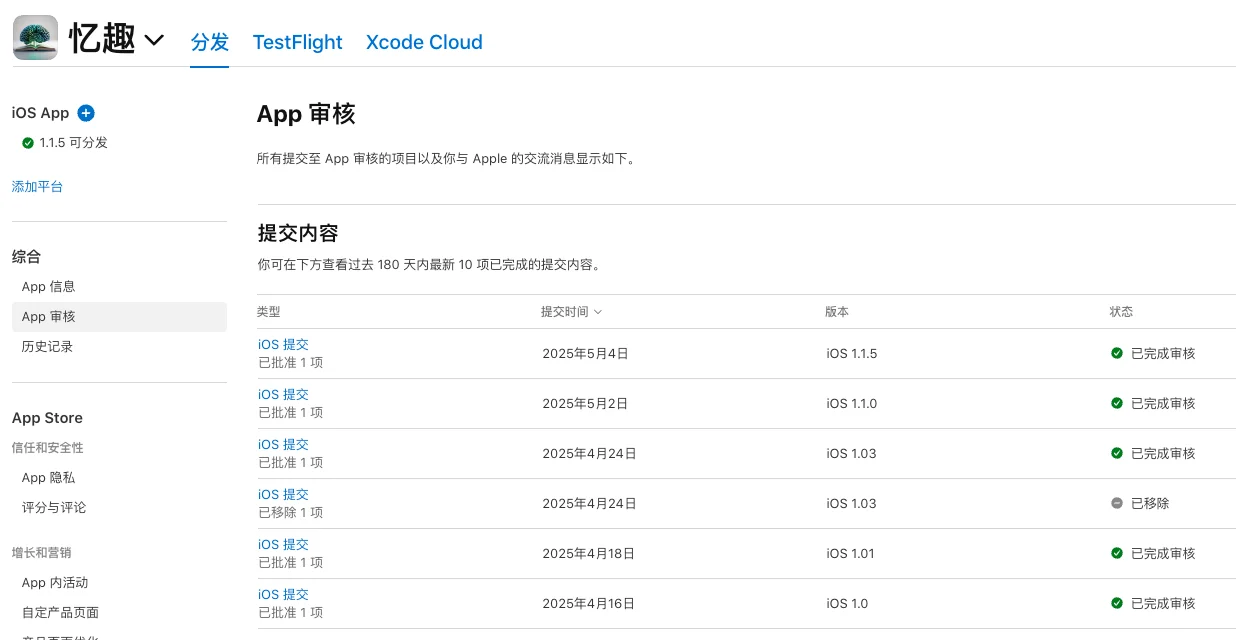Click the green check icon for iOS 1.0 submission
This screenshot has width=1236, height=640.
point(1117,603)
